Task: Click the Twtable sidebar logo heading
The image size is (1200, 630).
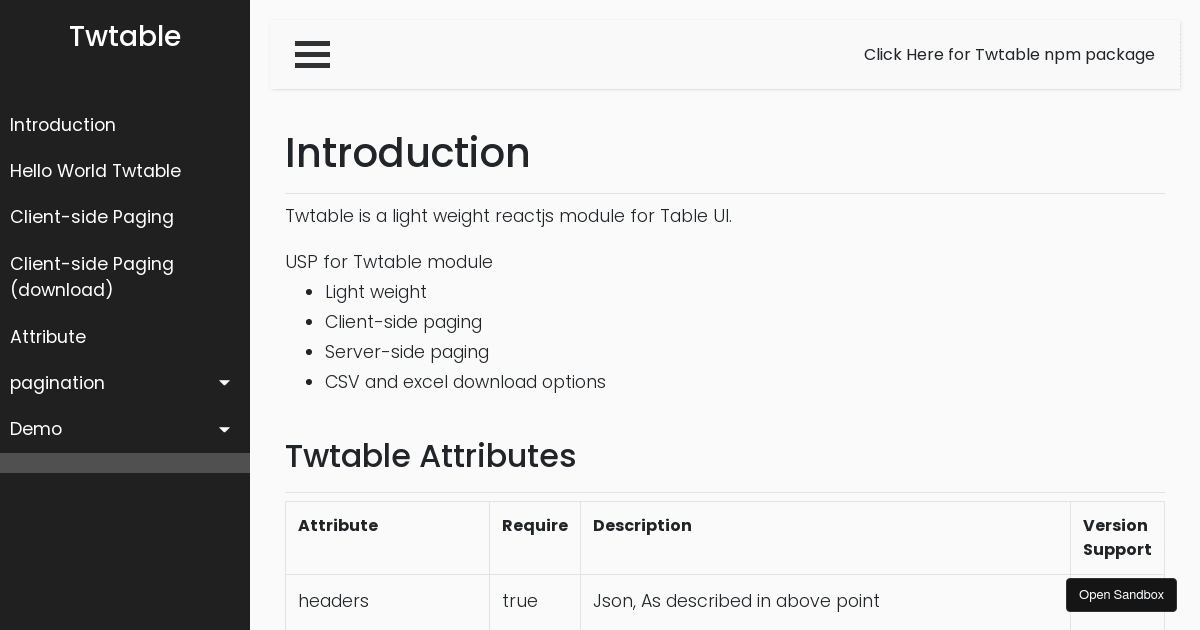Action: click(124, 37)
